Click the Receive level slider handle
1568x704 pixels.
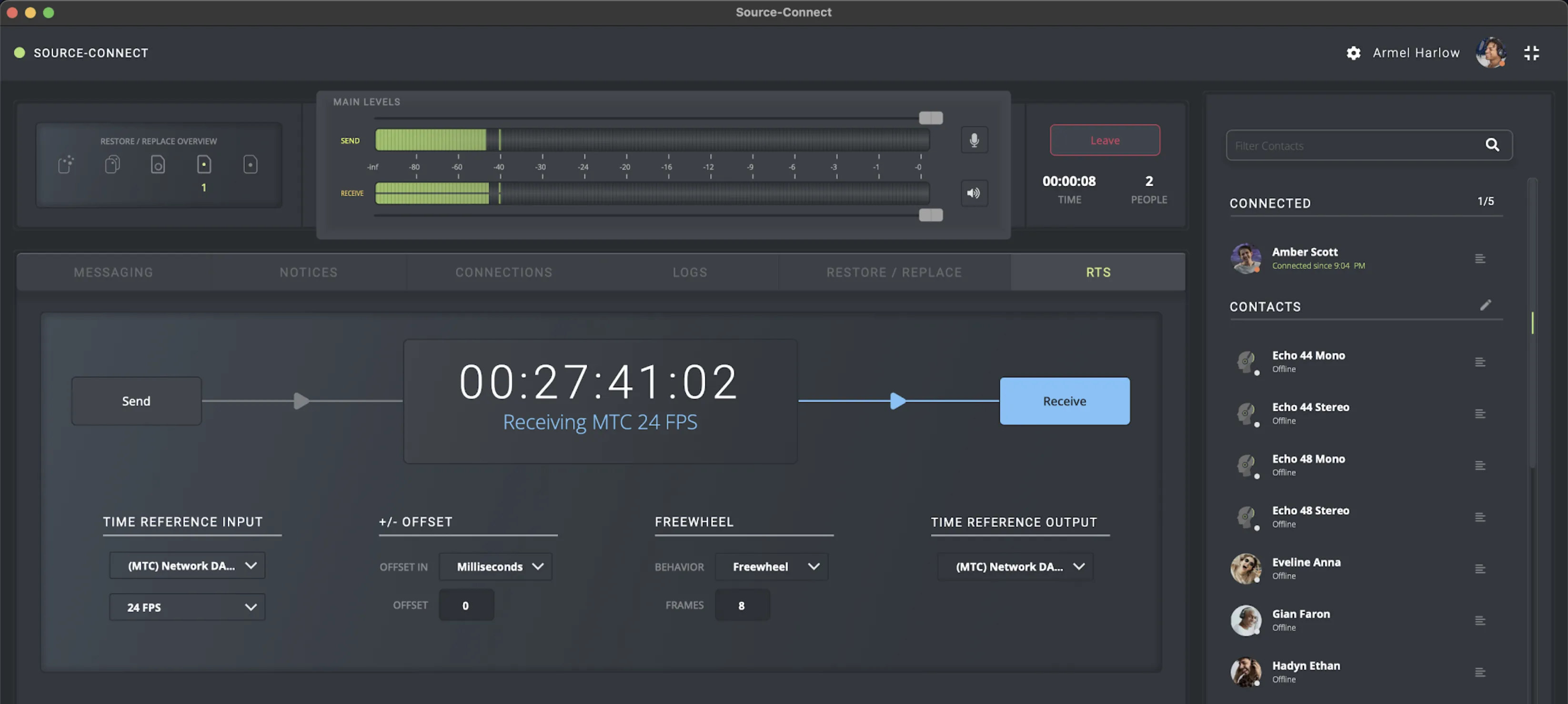(x=931, y=215)
